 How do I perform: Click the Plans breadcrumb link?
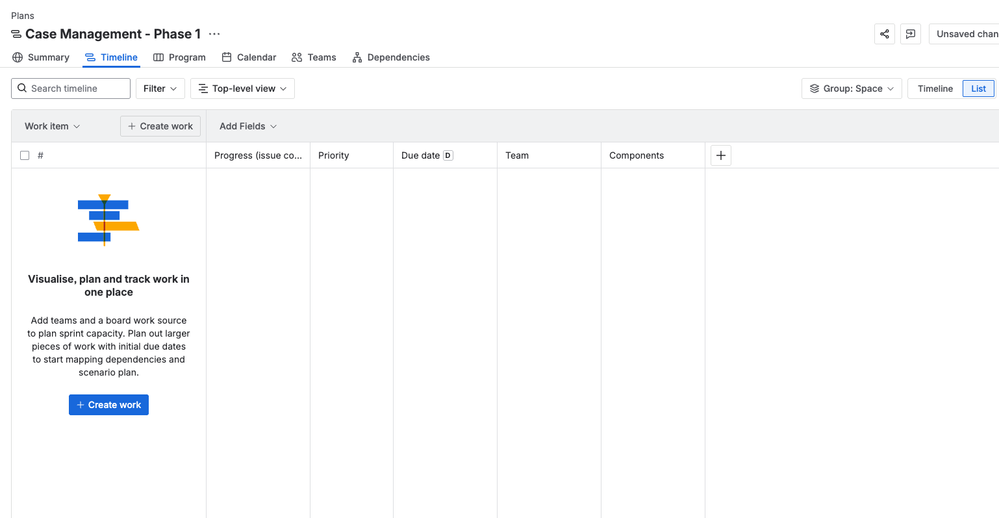pyautogui.click(x=22, y=15)
